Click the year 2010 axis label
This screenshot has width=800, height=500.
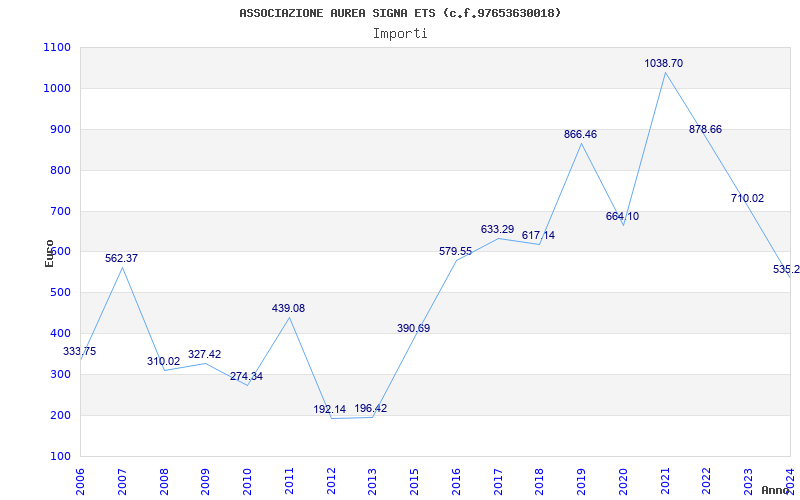pos(247,482)
